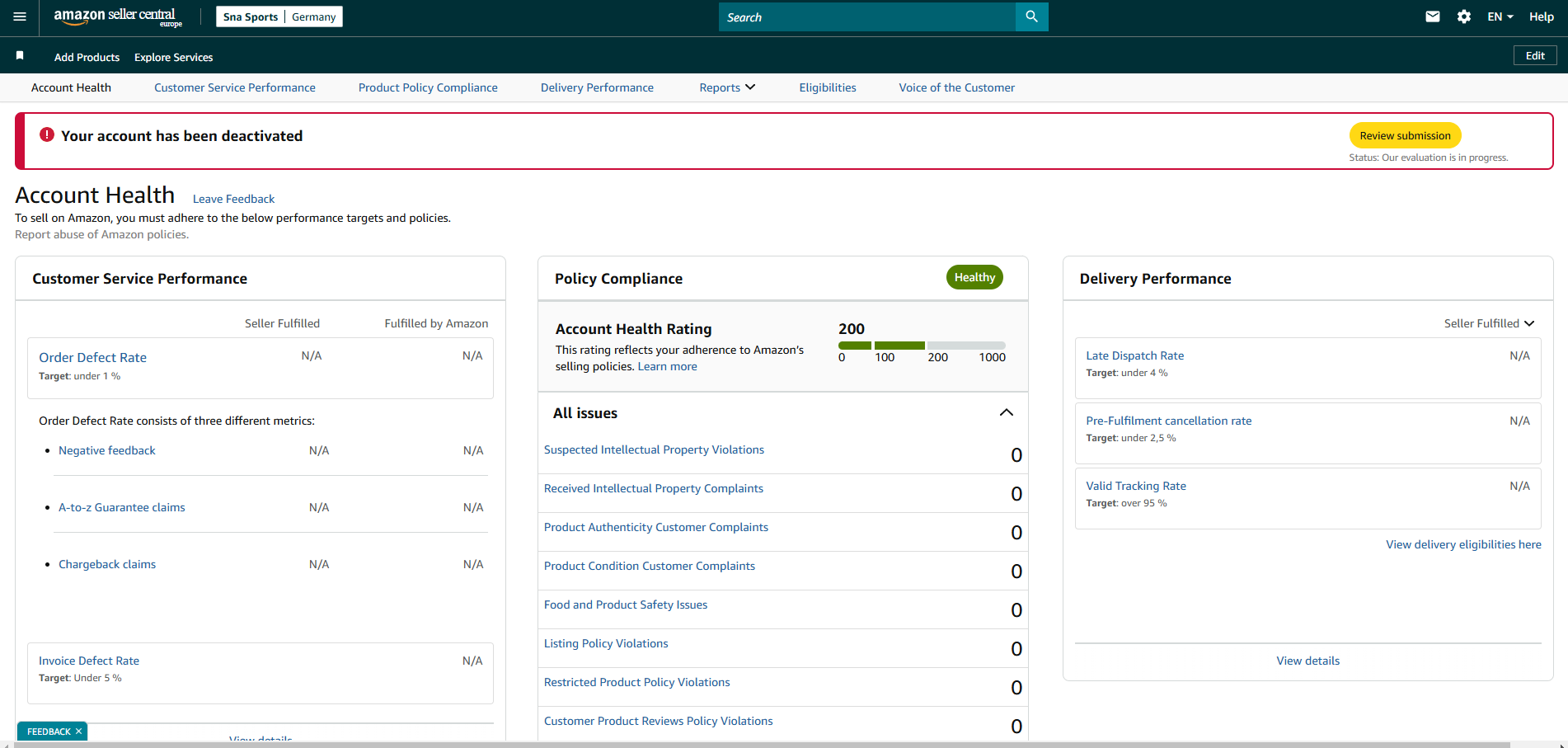This screenshot has width=1568, height=748.
Task: Click View details under Delivery Performance
Action: (1307, 661)
